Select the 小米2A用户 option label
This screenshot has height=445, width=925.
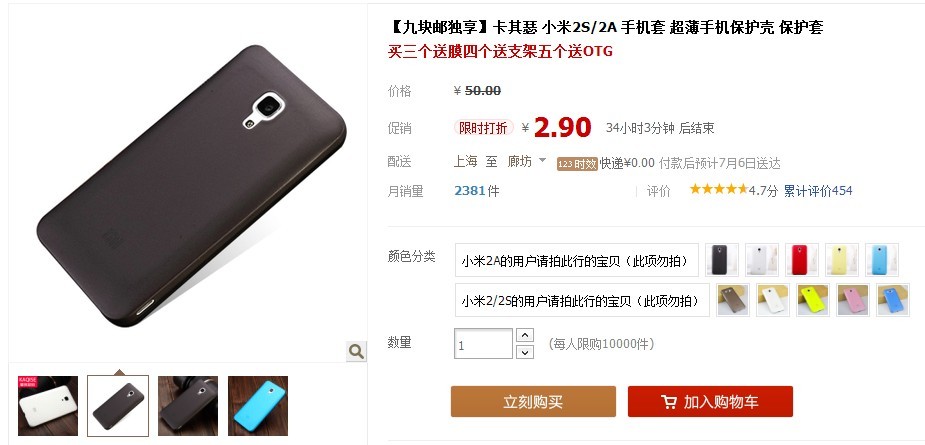(x=576, y=260)
